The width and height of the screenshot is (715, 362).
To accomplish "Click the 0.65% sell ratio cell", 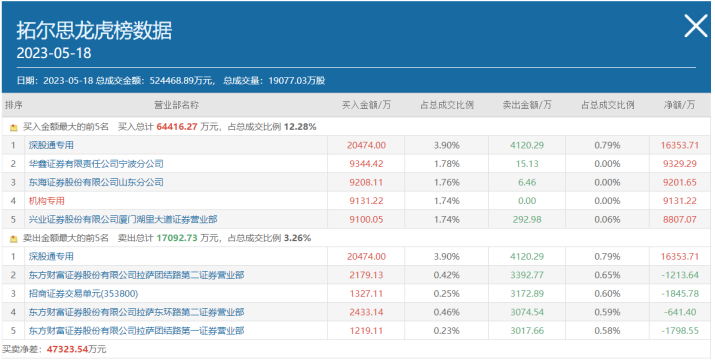I will coord(607,275).
